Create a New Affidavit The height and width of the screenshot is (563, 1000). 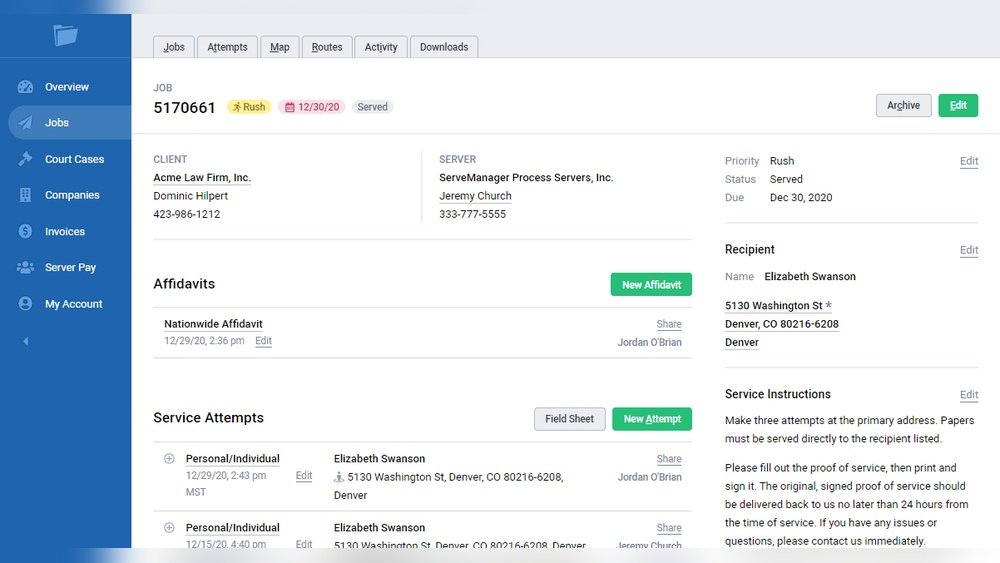pyautogui.click(x=651, y=284)
